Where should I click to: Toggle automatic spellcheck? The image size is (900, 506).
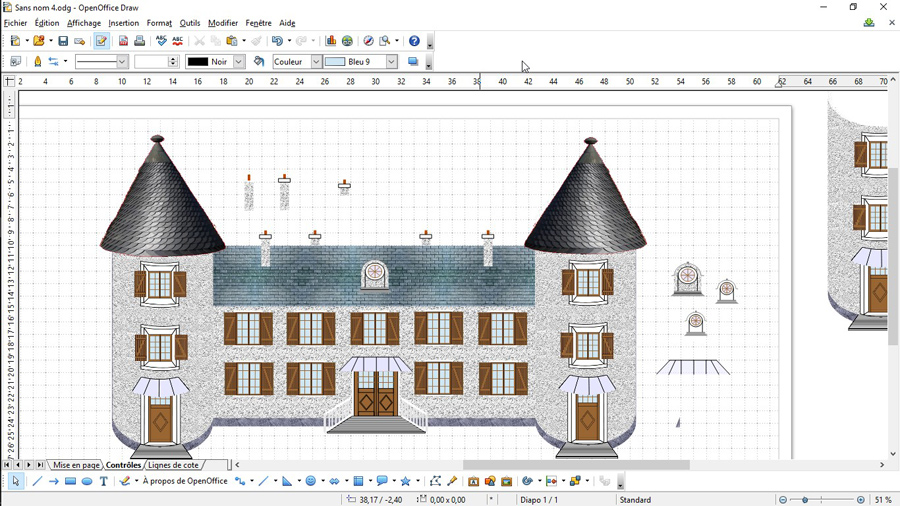pos(177,41)
